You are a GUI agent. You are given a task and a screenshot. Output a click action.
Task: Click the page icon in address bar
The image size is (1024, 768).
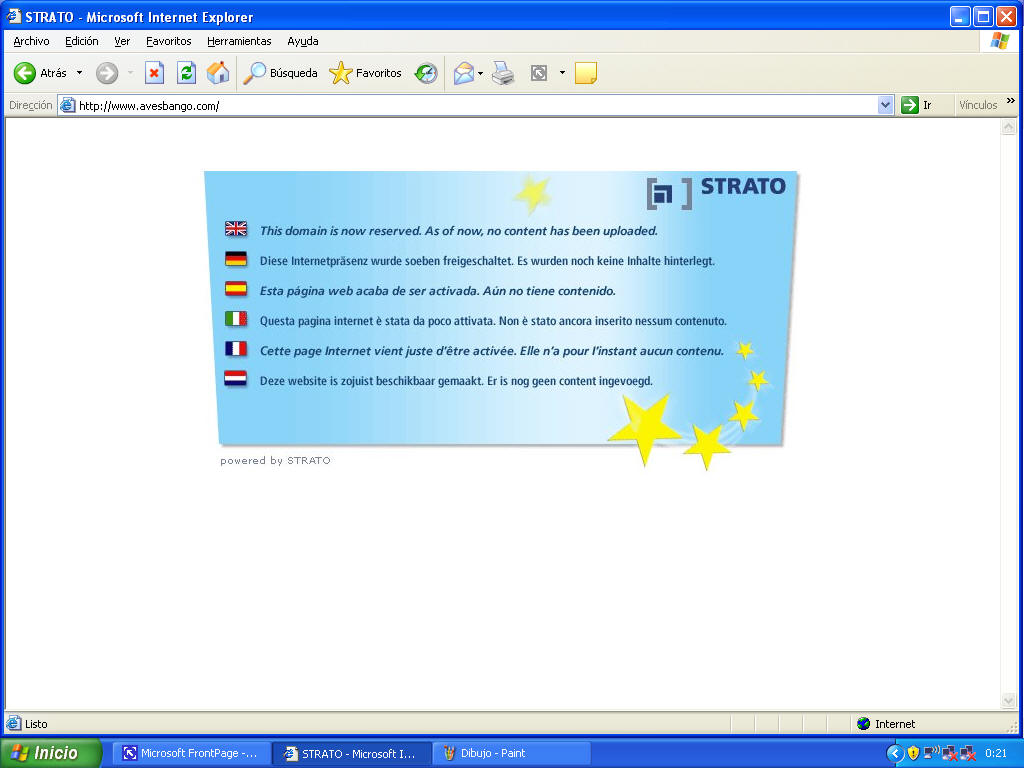pos(67,105)
